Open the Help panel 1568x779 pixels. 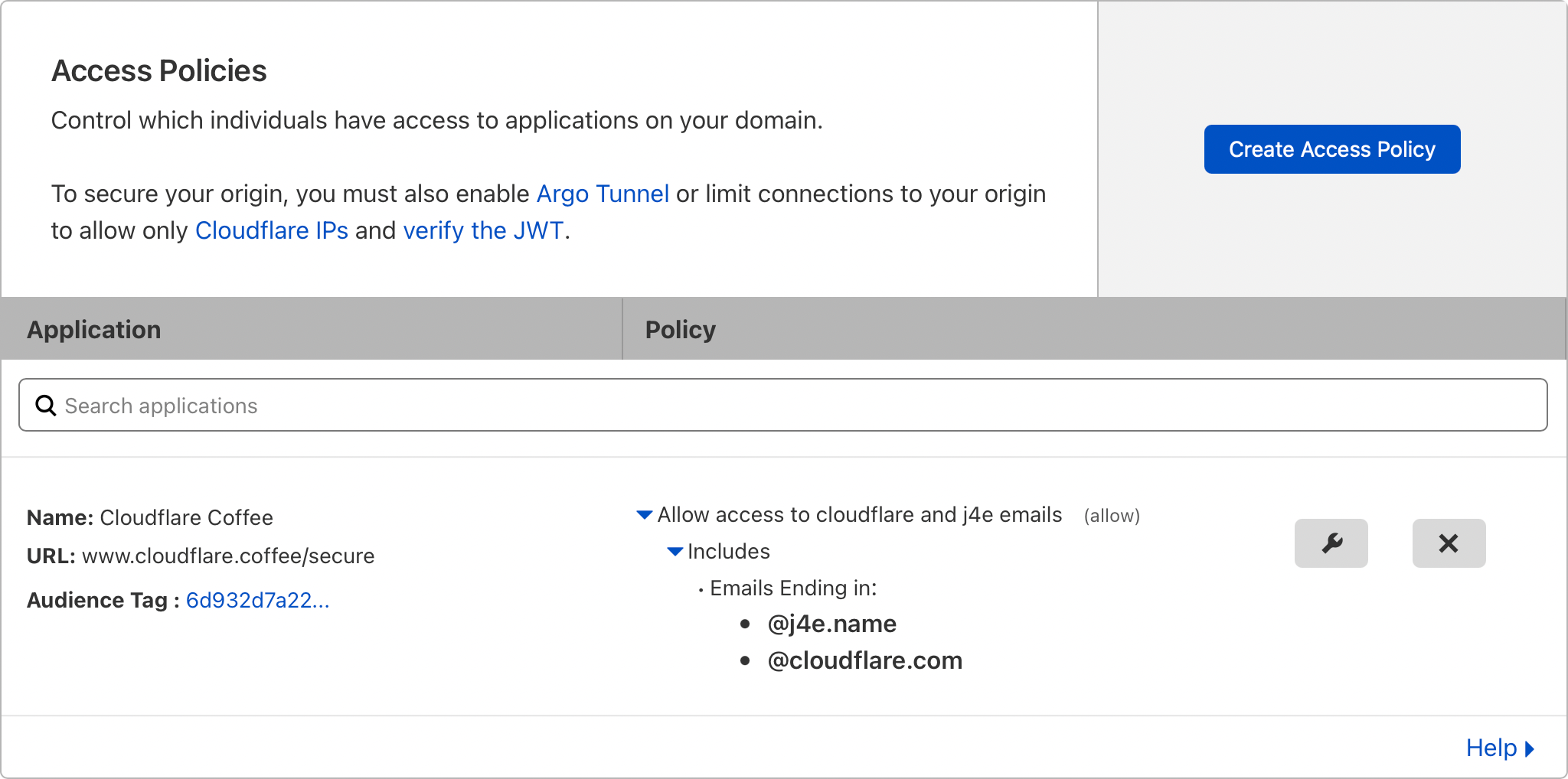(x=1490, y=748)
